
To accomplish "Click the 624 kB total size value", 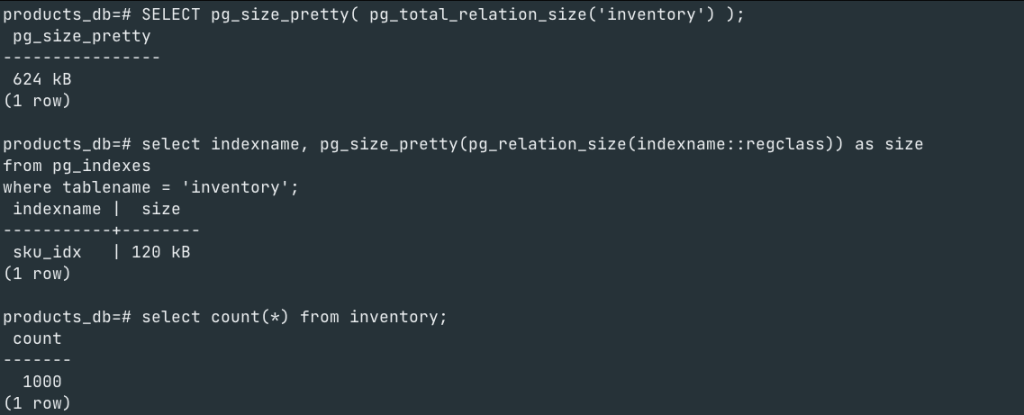I will pyautogui.click(x=42, y=79).
